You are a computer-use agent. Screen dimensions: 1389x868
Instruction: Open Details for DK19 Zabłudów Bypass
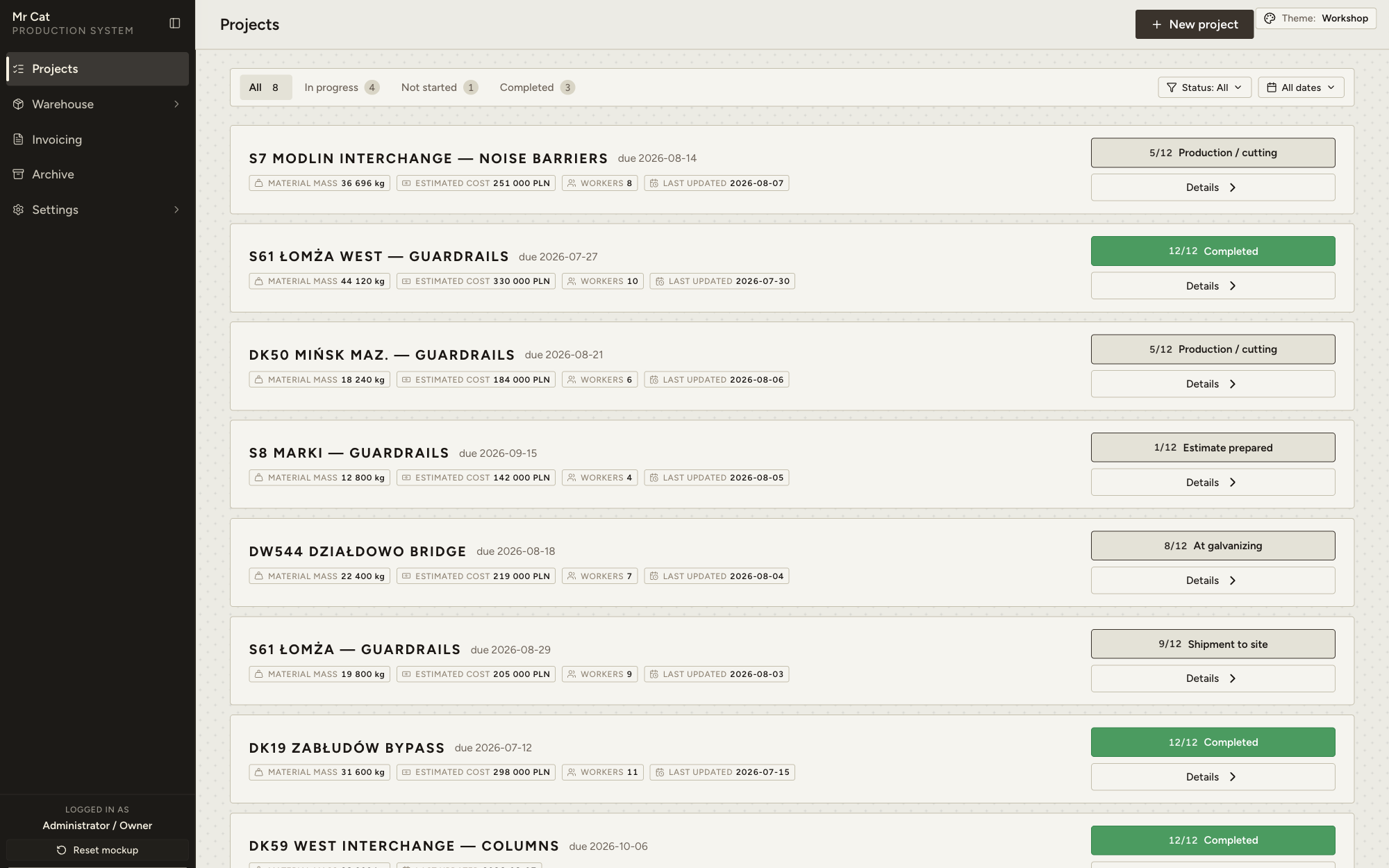pyautogui.click(x=1213, y=777)
